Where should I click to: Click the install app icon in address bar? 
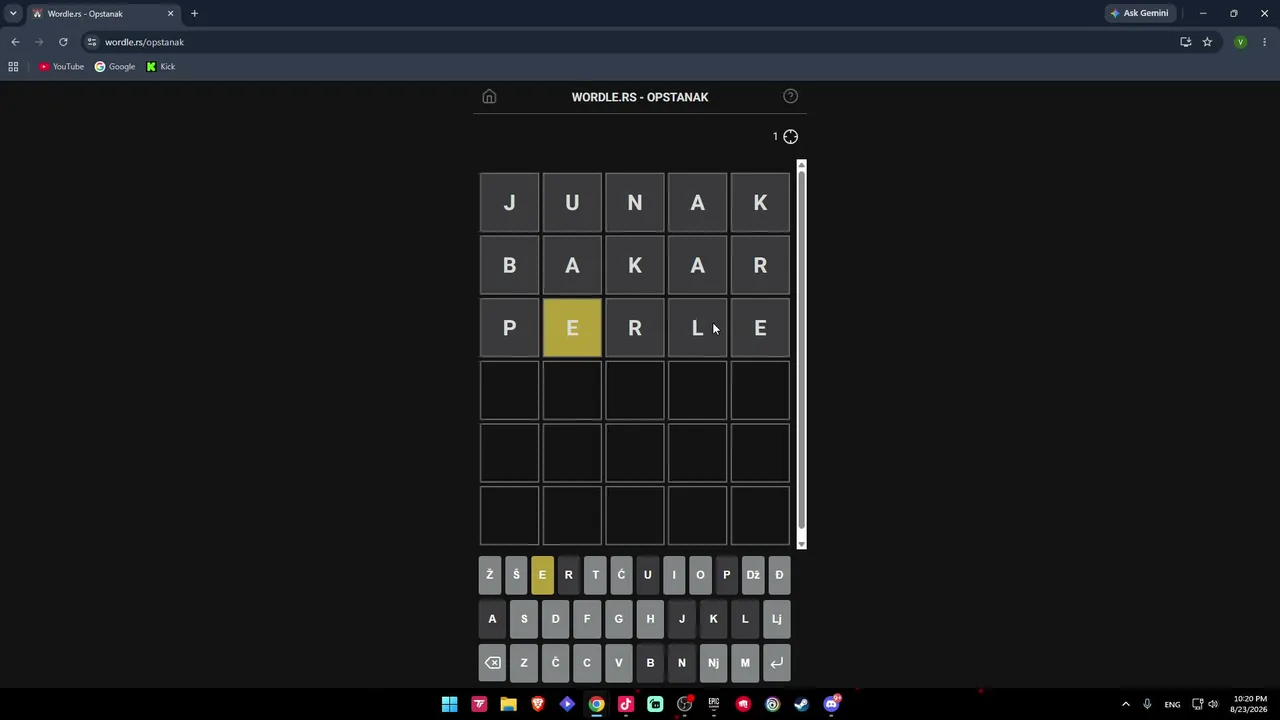click(1185, 42)
